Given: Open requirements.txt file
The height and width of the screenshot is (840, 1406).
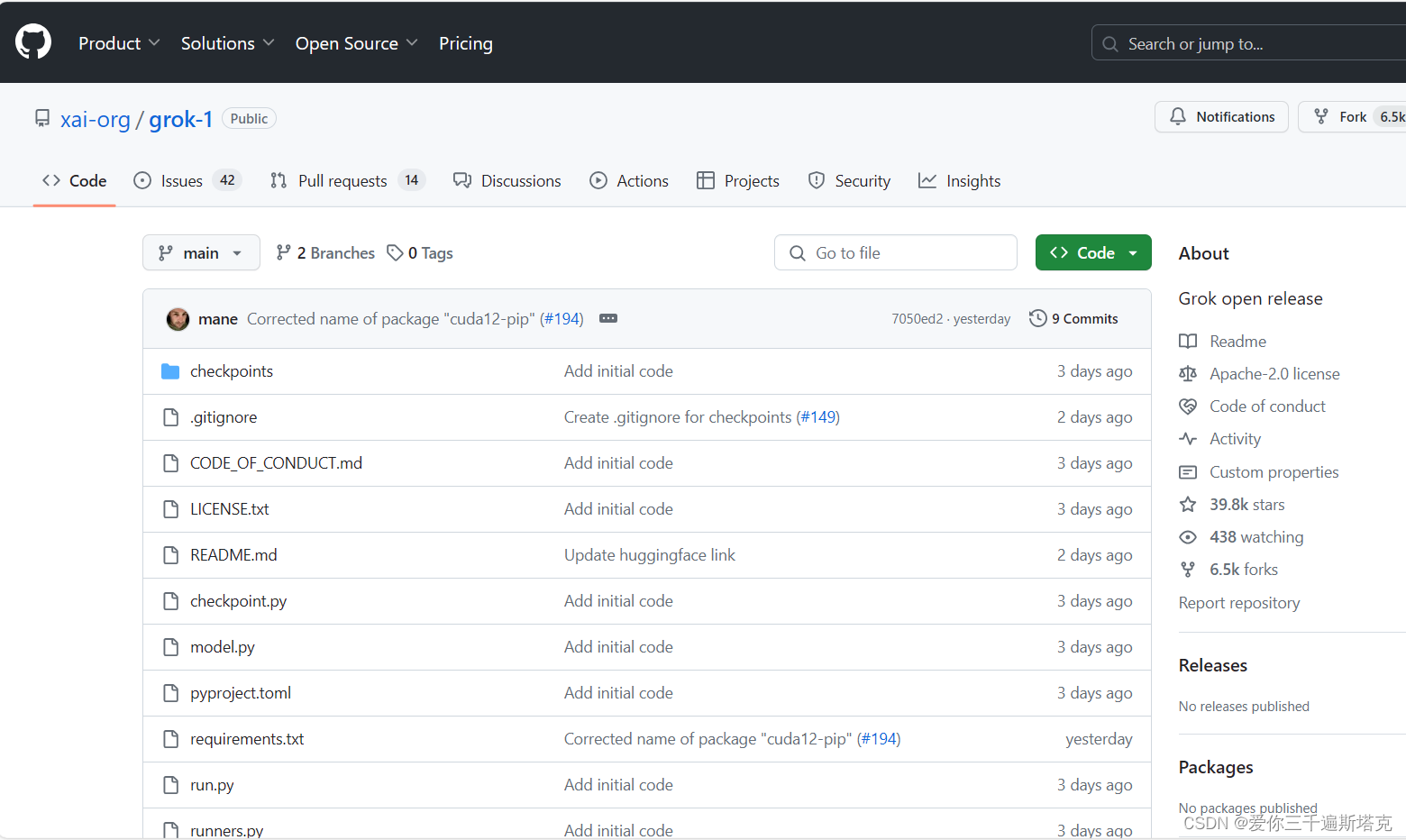Looking at the screenshot, I should click(247, 739).
